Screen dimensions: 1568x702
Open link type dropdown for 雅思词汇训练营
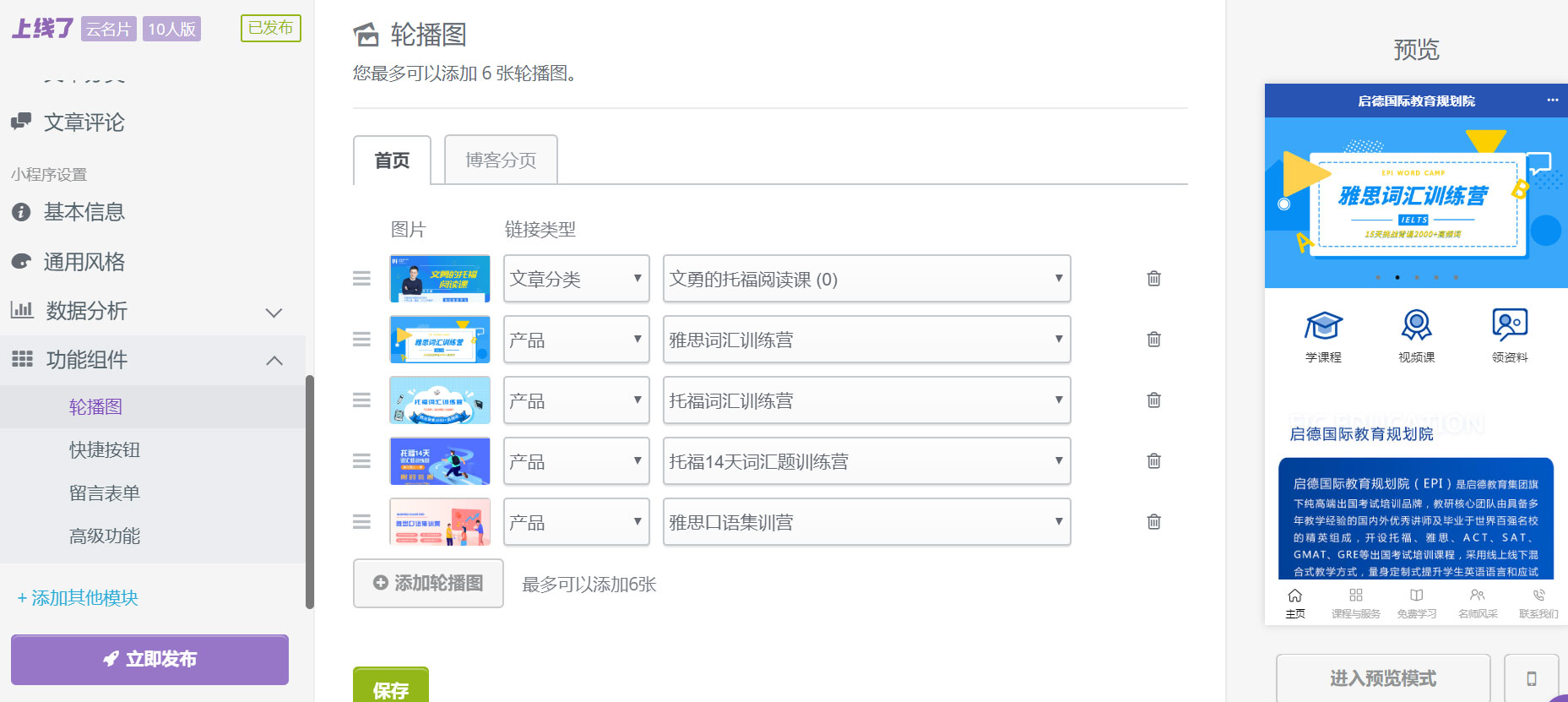pos(577,339)
